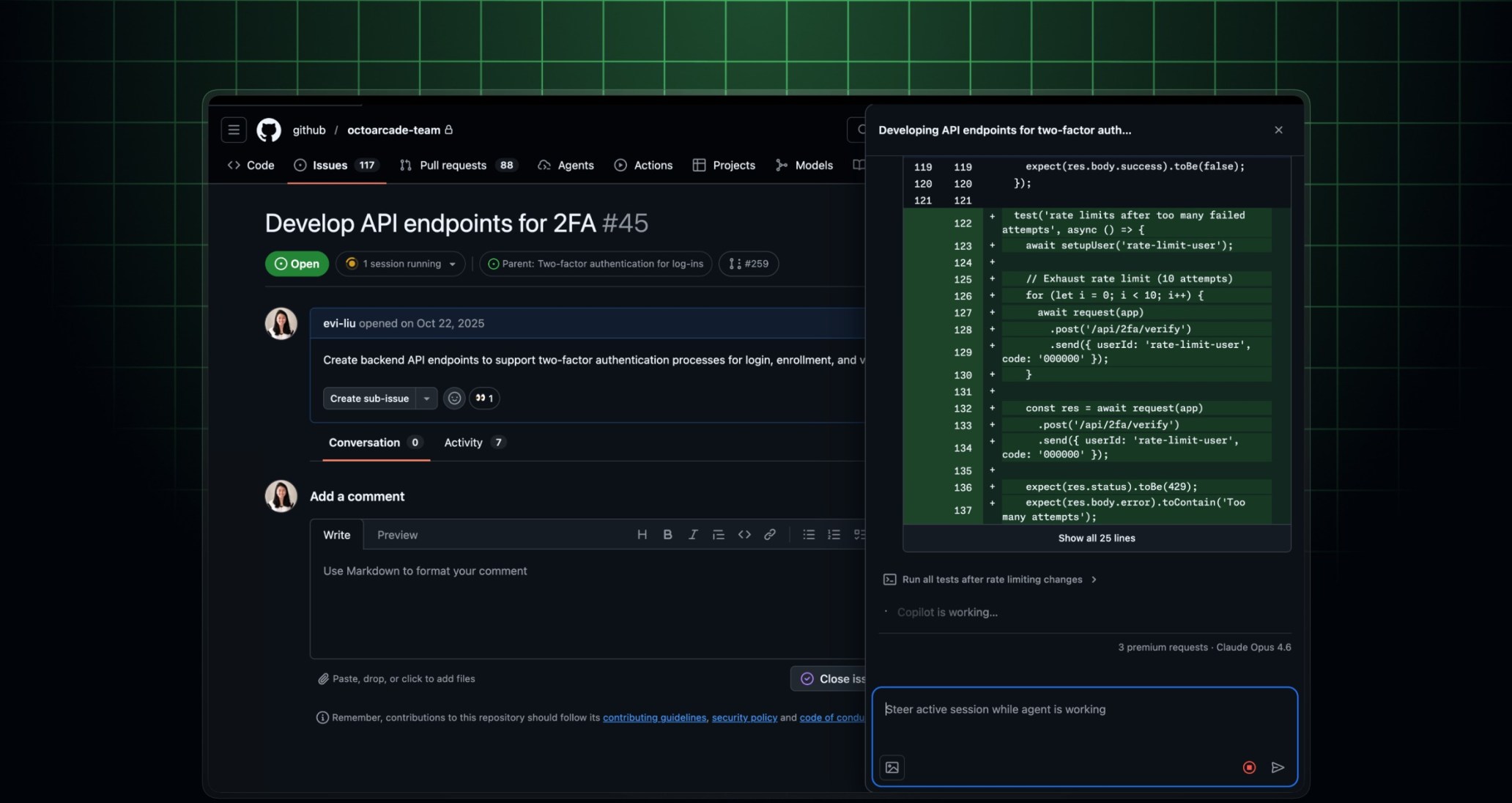Open the contributing guidelines link
Screen dimensions: 1512x803
653,718
